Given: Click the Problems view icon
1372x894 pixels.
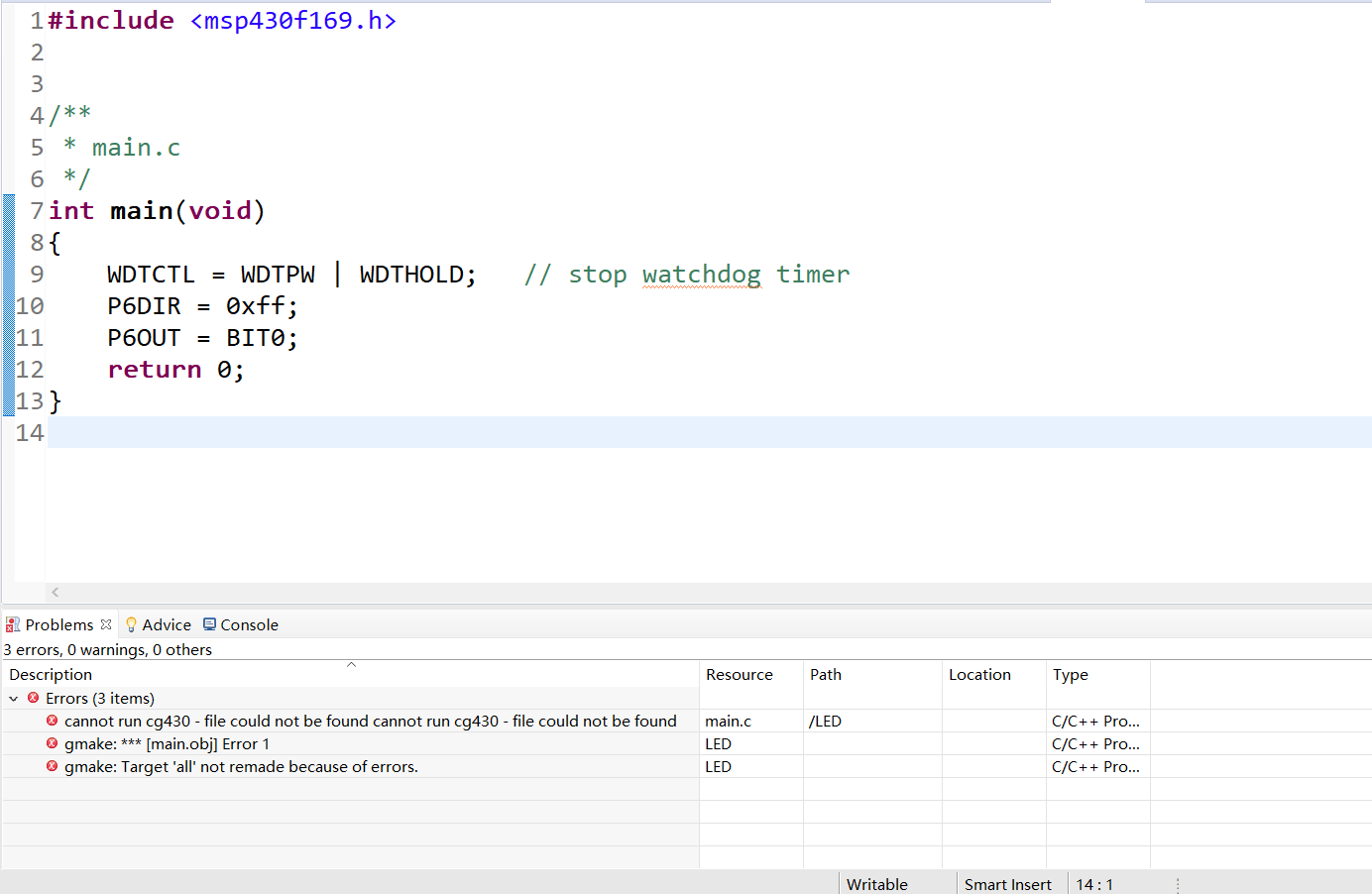Looking at the screenshot, I should [13, 624].
